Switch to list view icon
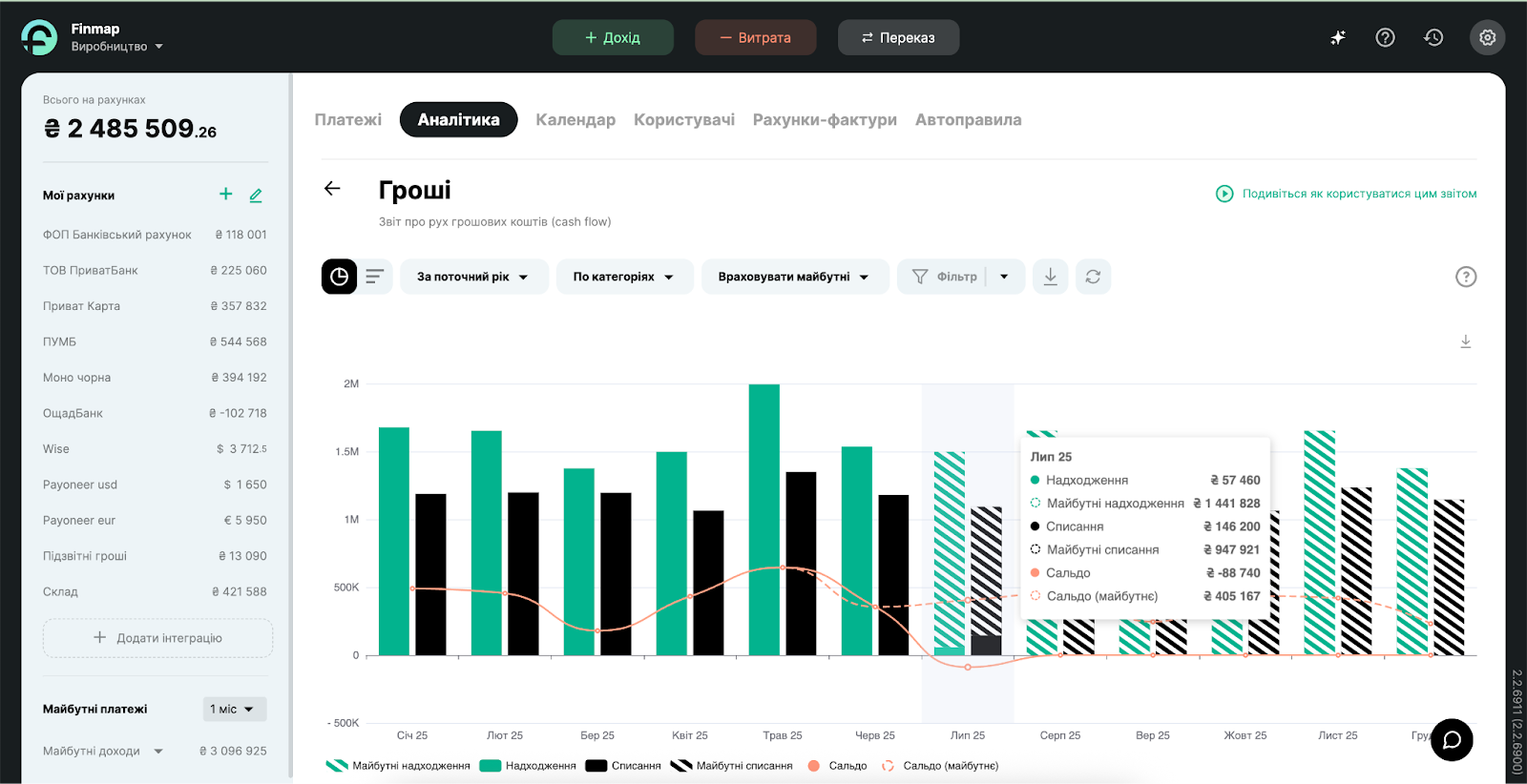 coord(375,277)
